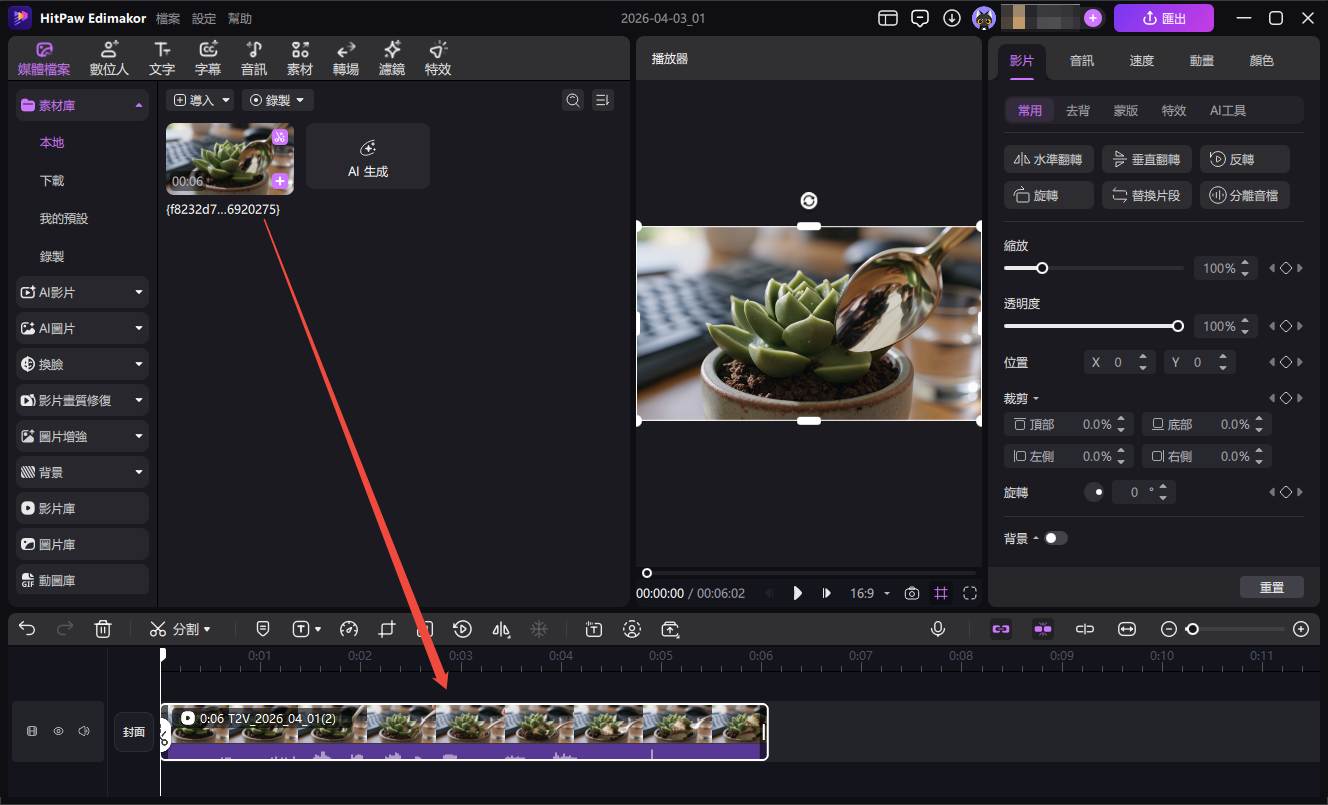Select the Mirror/flip tool in timeline toolbar
Image resolution: width=1328 pixels, height=805 pixels.
coord(501,629)
